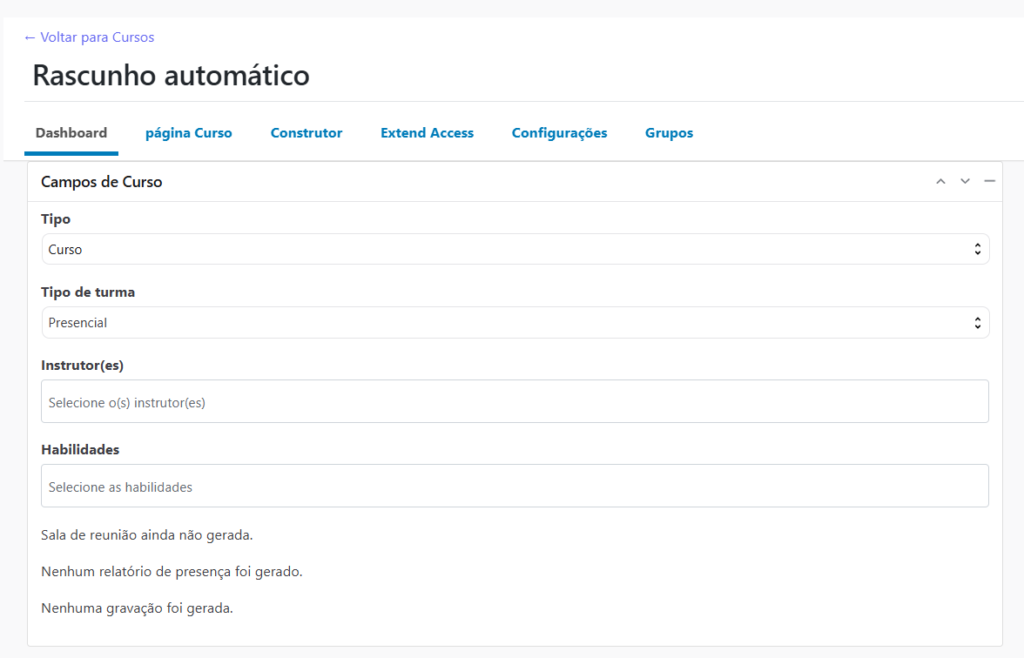Switch to the Extend Access tab
Screen dimensions: 1024x658
tap(427, 133)
